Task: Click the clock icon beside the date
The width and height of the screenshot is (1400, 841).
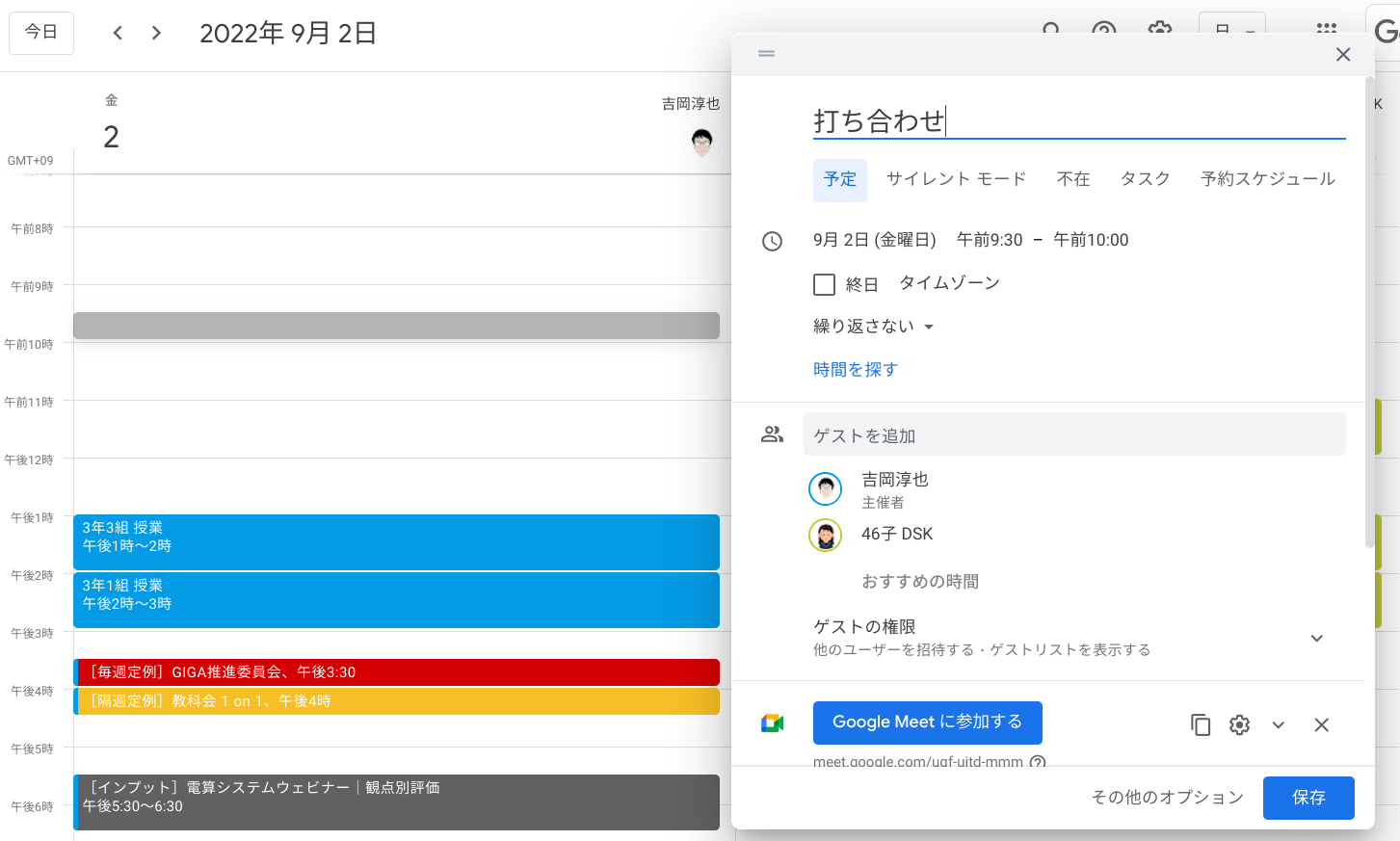Action: 772,241
